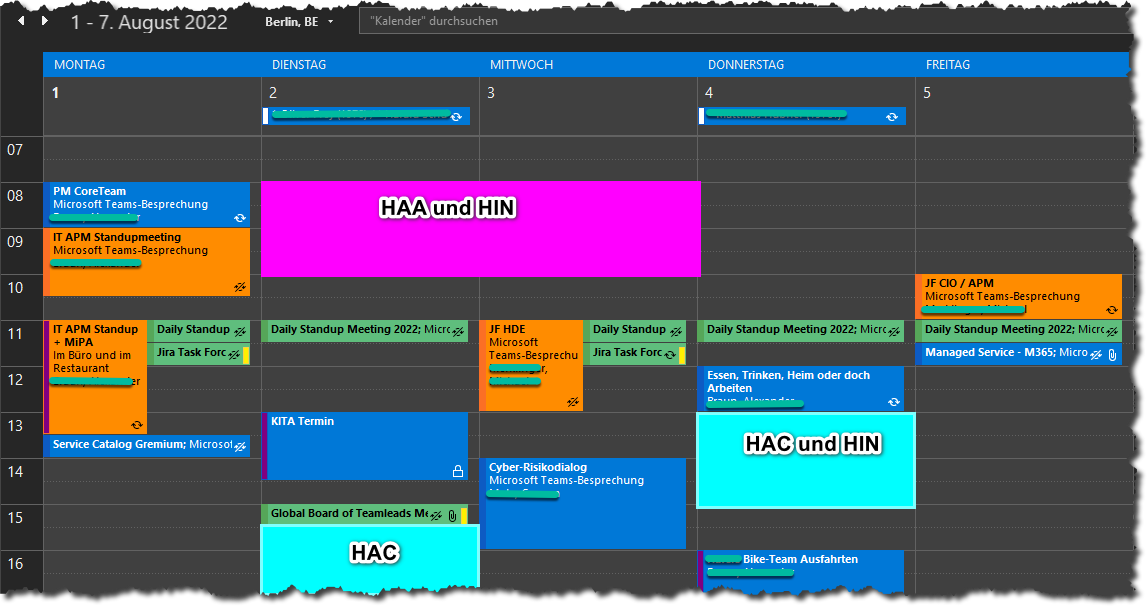Select Thursday's Daily Standup Meeting 2022
Screen dimensions: 1147x606
[x=801, y=331]
